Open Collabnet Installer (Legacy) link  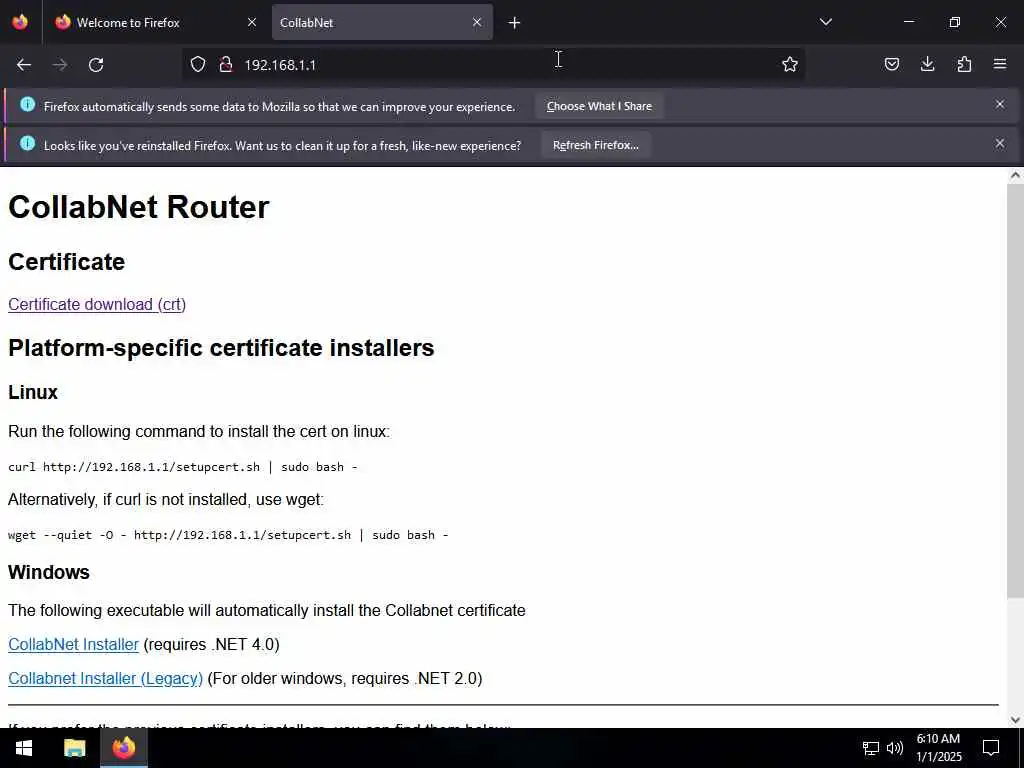coord(105,678)
